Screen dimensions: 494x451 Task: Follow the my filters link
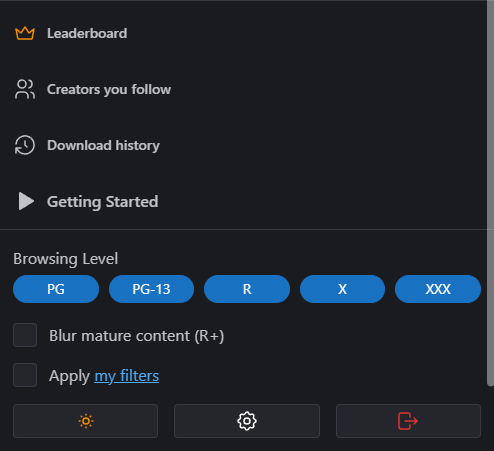coord(127,376)
